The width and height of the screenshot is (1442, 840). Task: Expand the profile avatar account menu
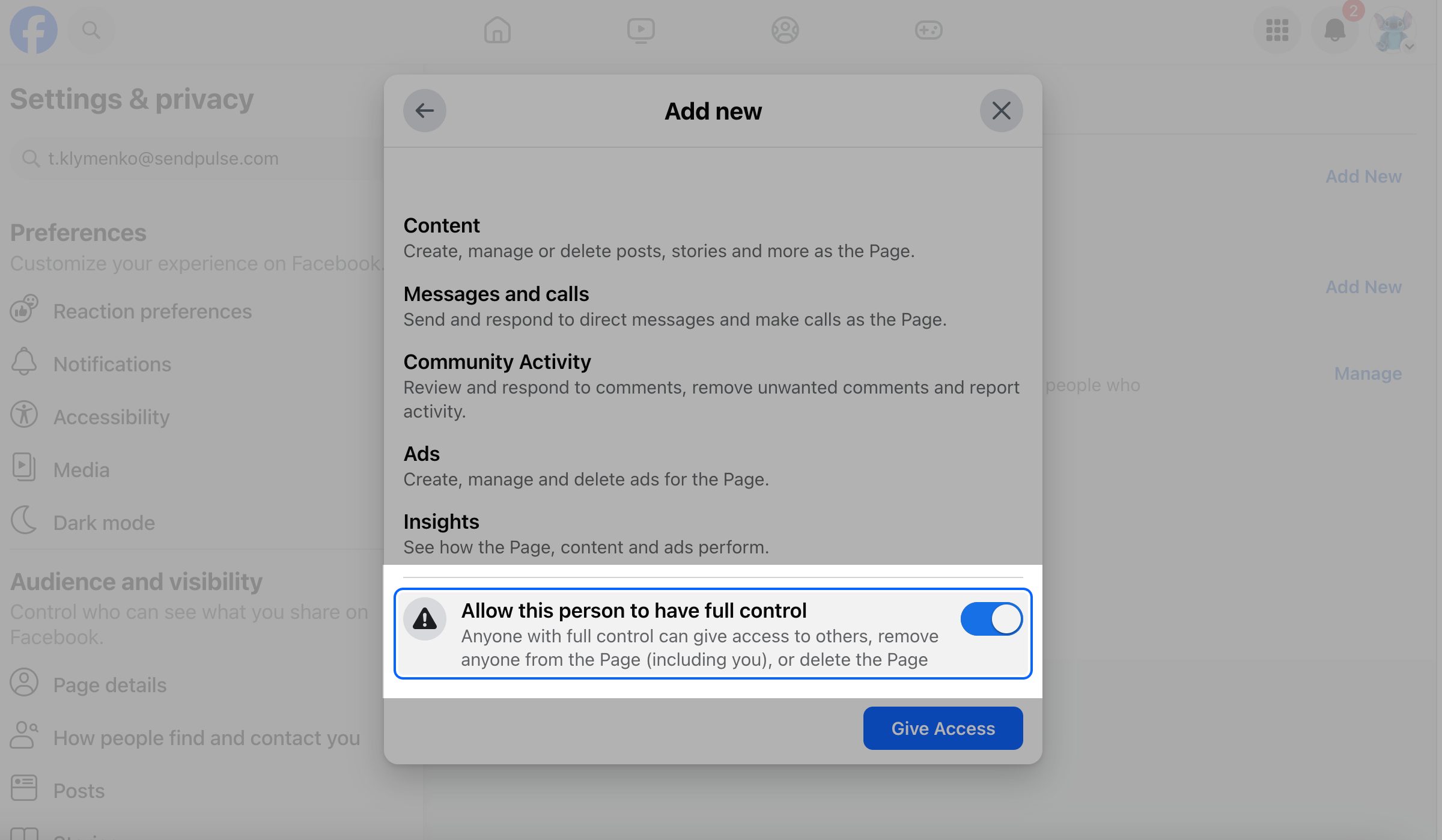coord(1393,31)
